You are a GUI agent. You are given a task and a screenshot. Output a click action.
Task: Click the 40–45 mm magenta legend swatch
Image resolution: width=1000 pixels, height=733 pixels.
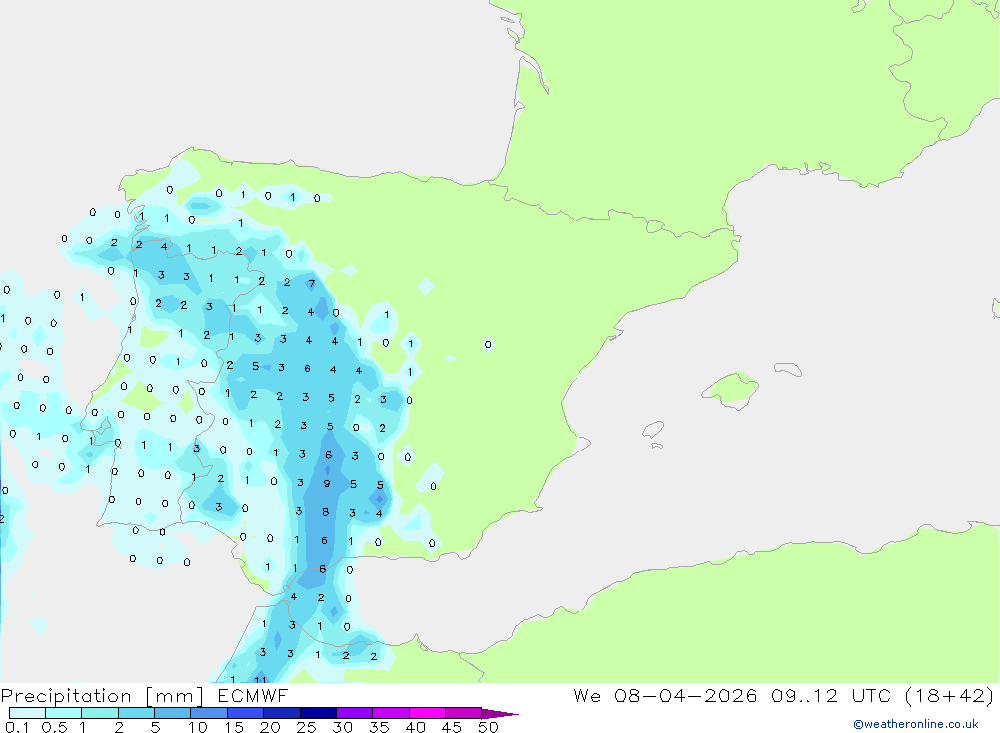[427, 713]
